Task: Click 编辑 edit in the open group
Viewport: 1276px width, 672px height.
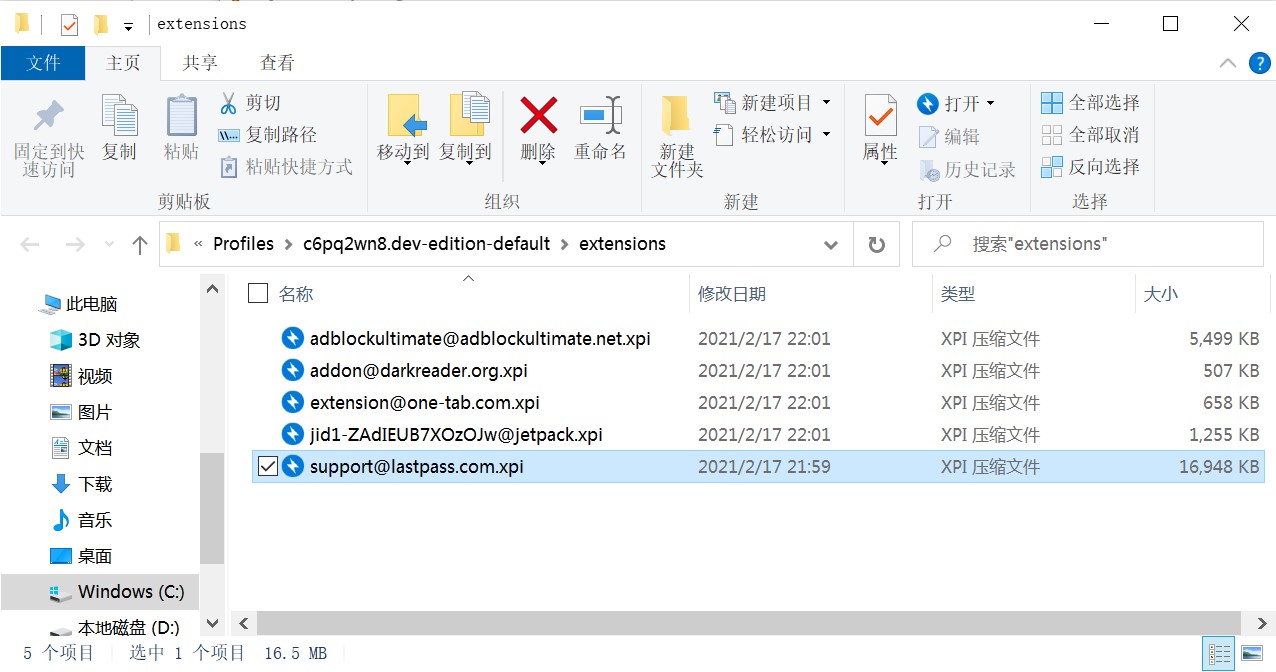Action: coord(948,136)
